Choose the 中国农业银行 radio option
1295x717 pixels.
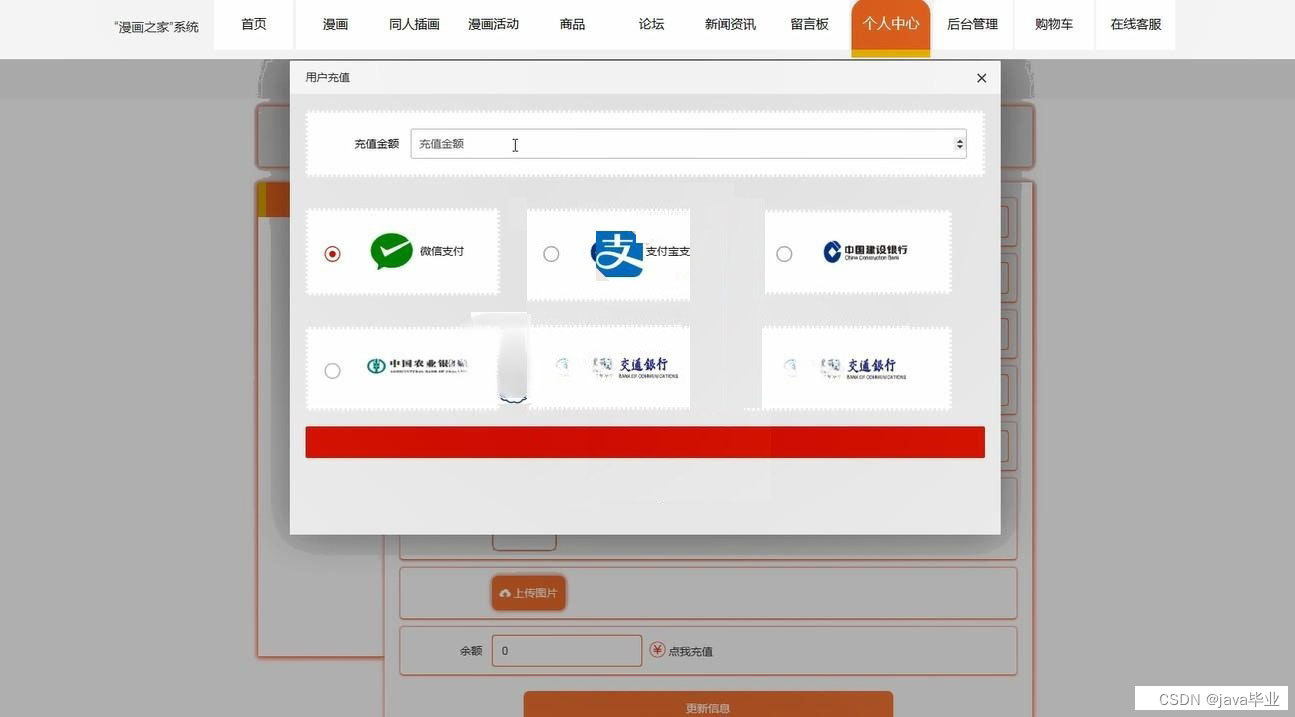332,371
